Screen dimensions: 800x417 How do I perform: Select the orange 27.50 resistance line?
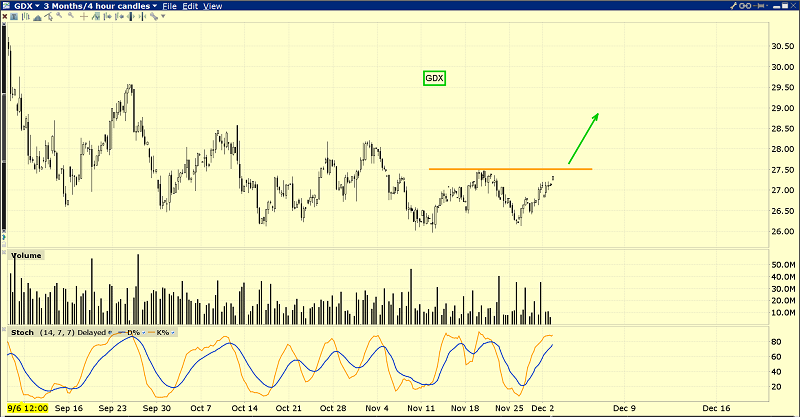click(510, 169)
